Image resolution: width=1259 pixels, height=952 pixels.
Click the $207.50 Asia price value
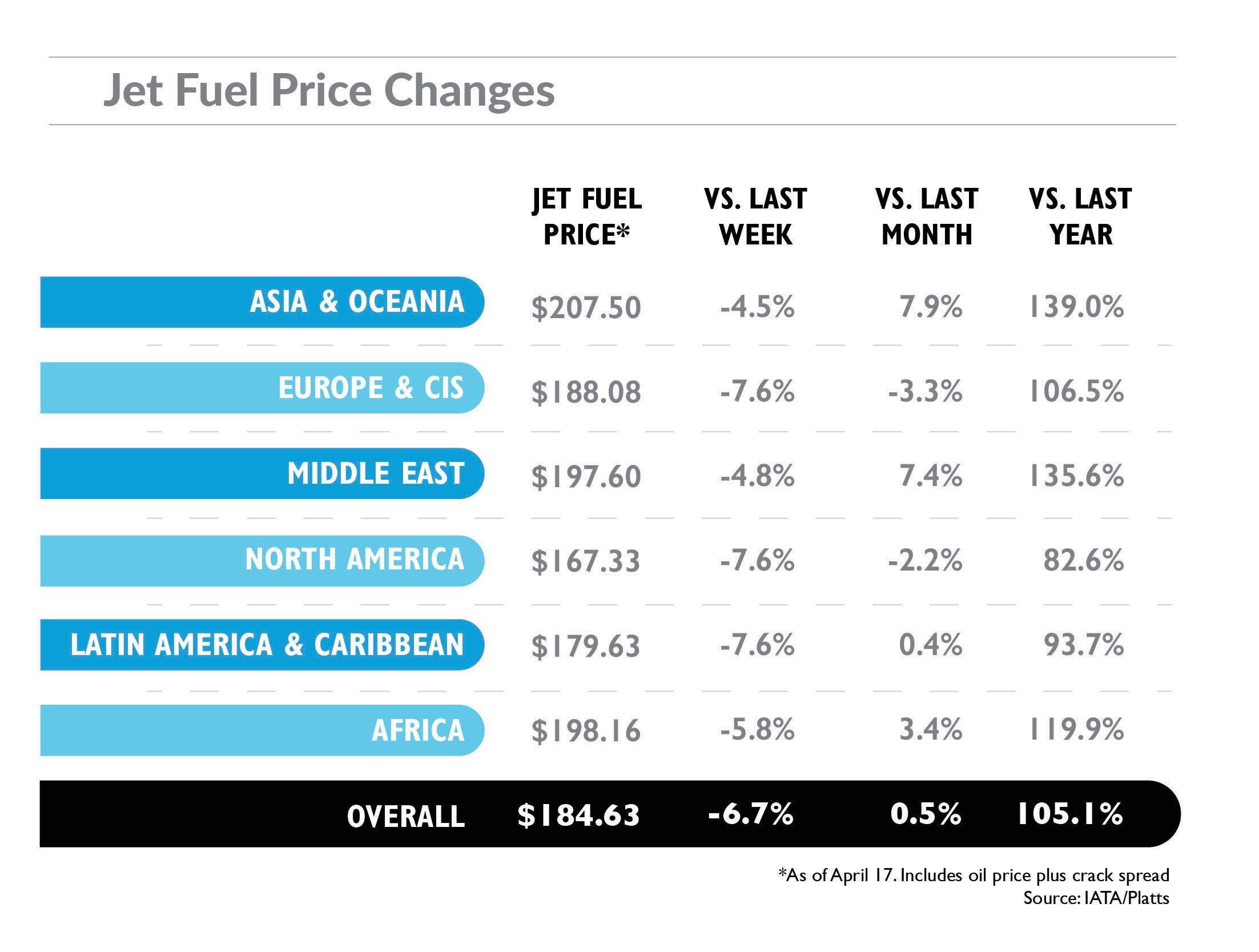pyautogui.click(x=586, y=308)
